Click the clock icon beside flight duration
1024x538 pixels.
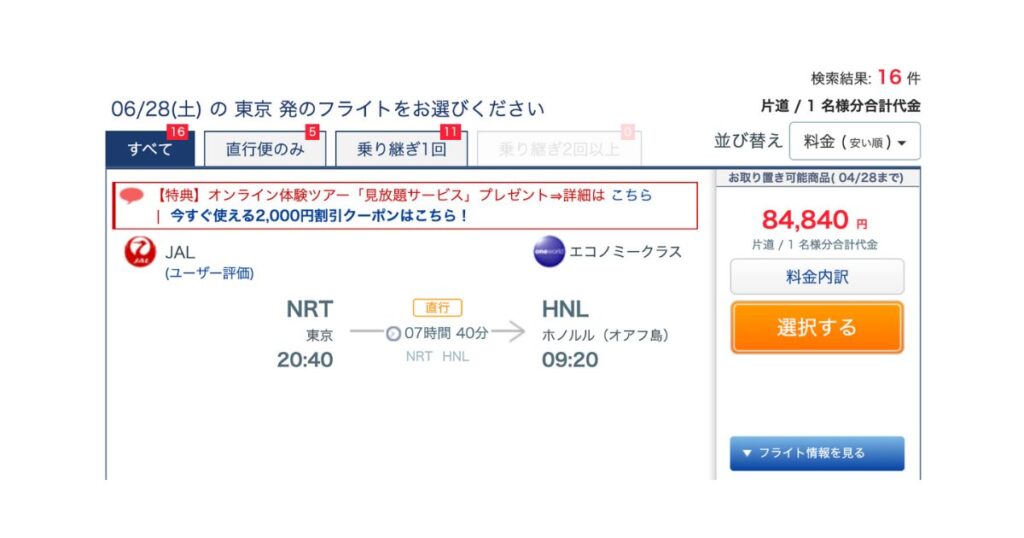(x=393, y=334)
